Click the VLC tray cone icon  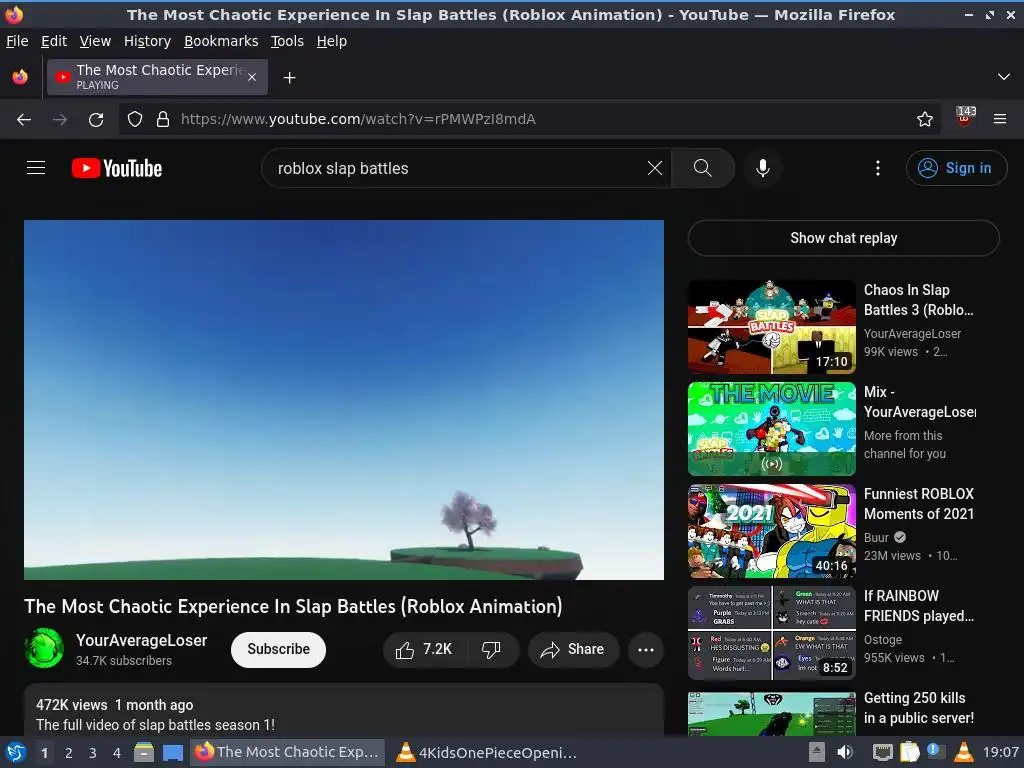(964, 752)
